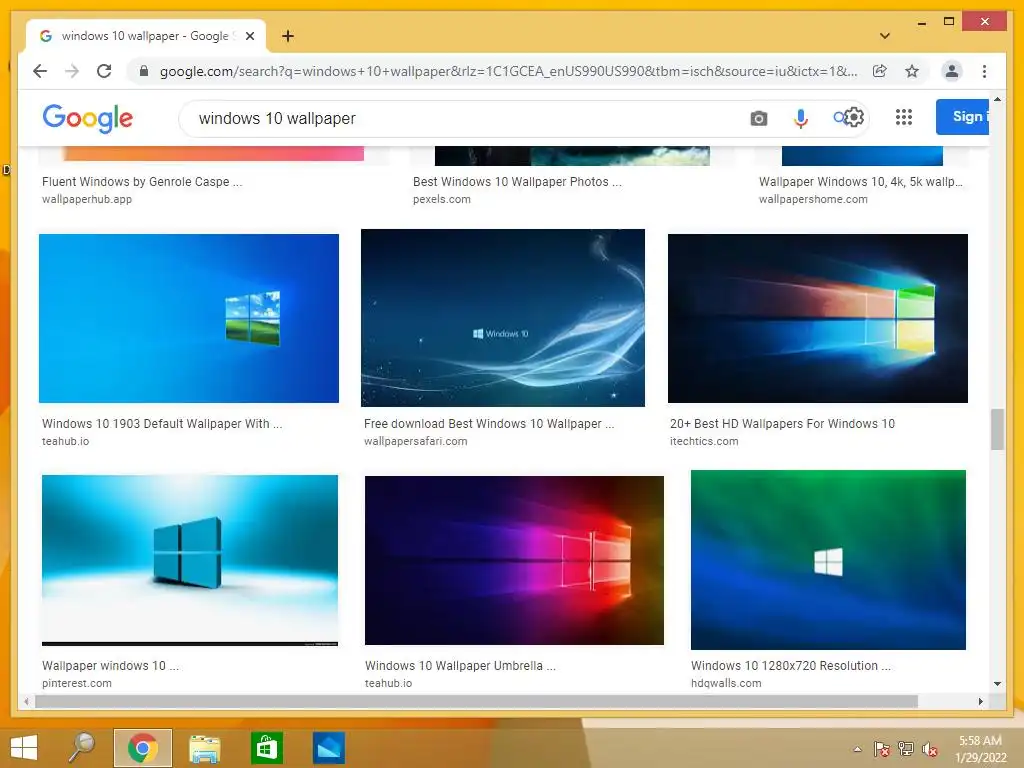Click the itechtics.com source text
1024x768 pixels.
(704, 441)
